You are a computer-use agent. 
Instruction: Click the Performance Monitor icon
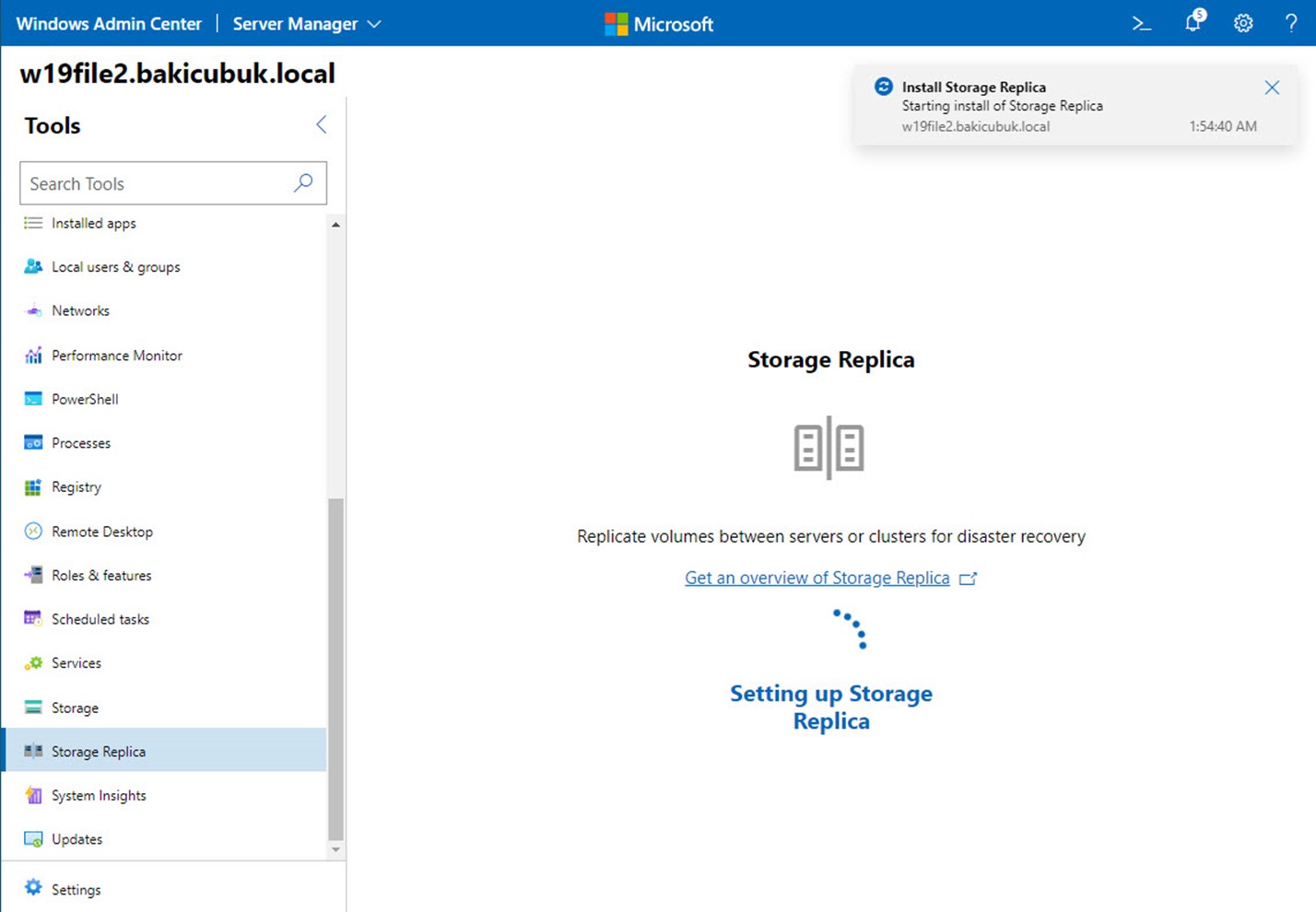tap(33, 355)
